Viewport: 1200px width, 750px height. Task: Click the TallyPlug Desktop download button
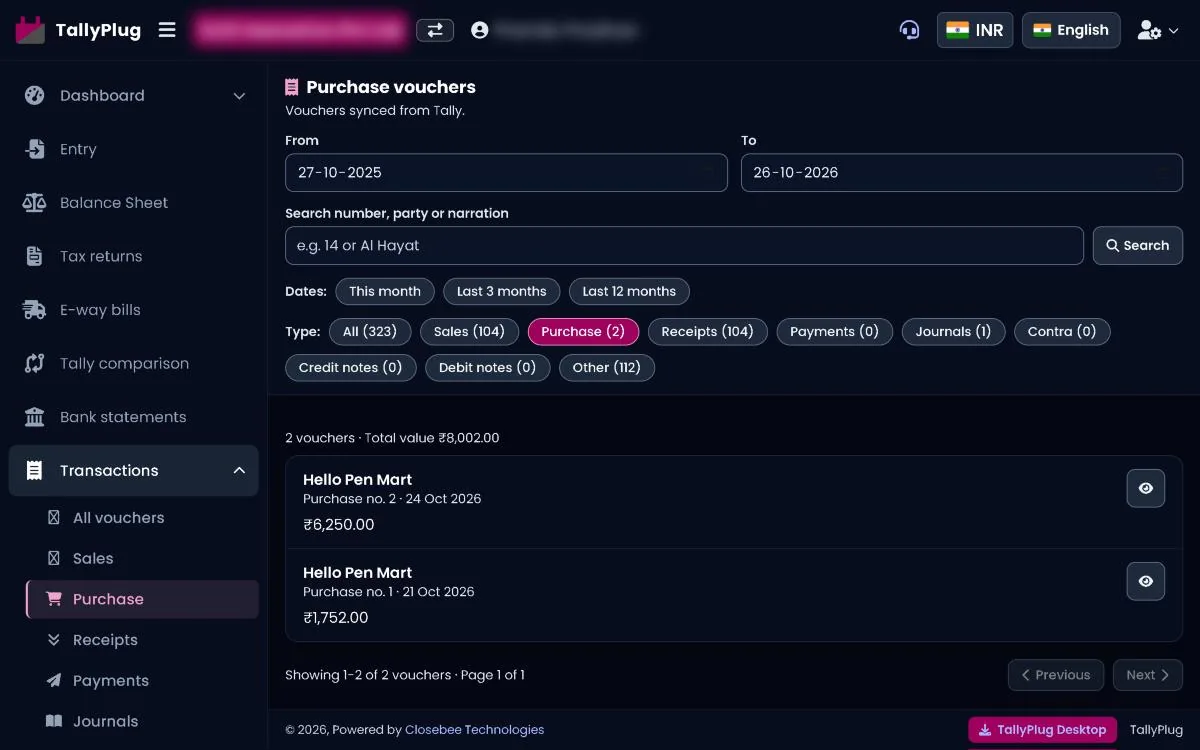pos(1042,730)
